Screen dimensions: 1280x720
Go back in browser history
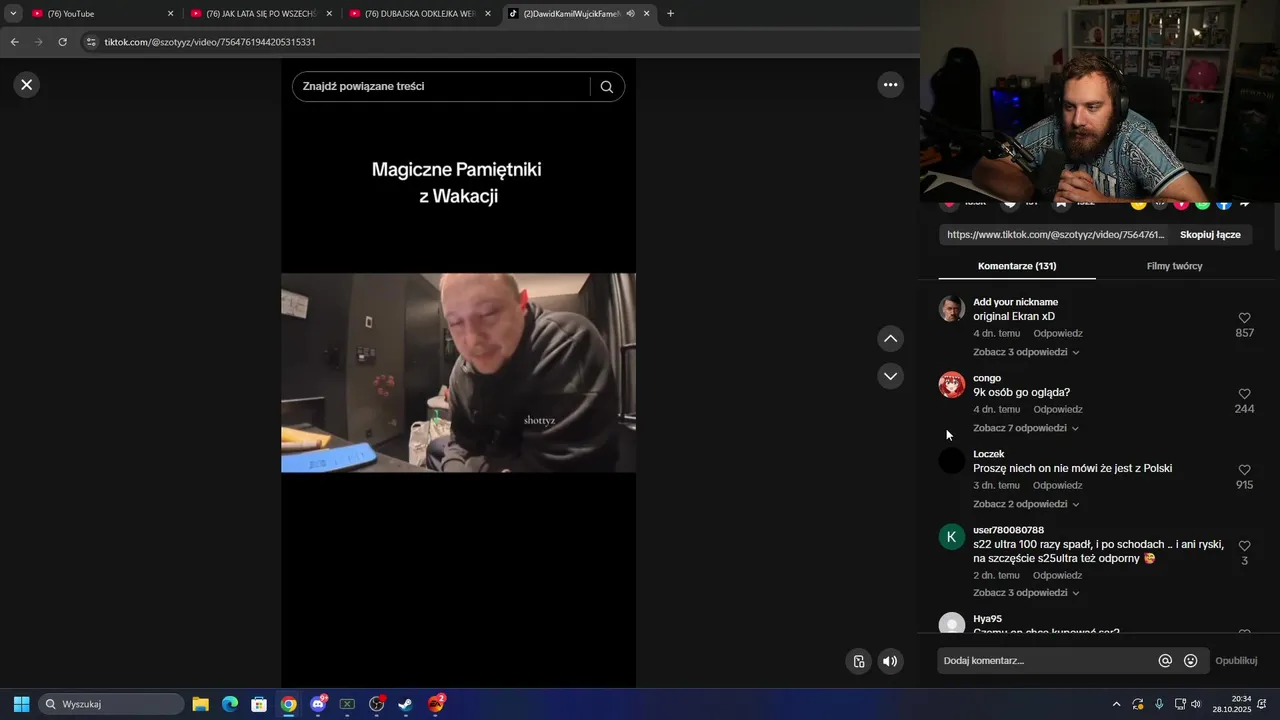(14, 42)
